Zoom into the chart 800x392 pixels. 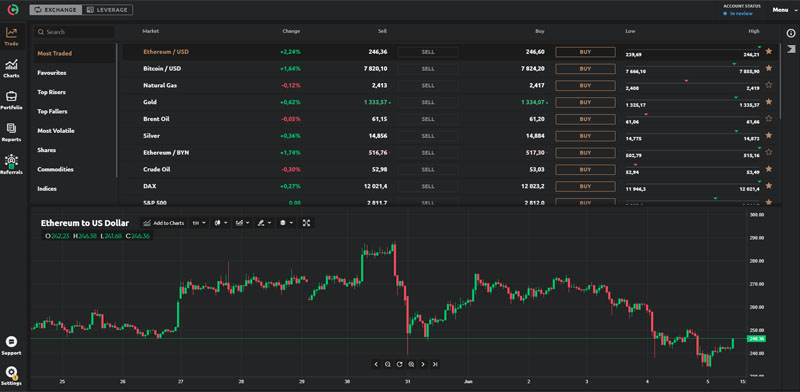(411, 364)
